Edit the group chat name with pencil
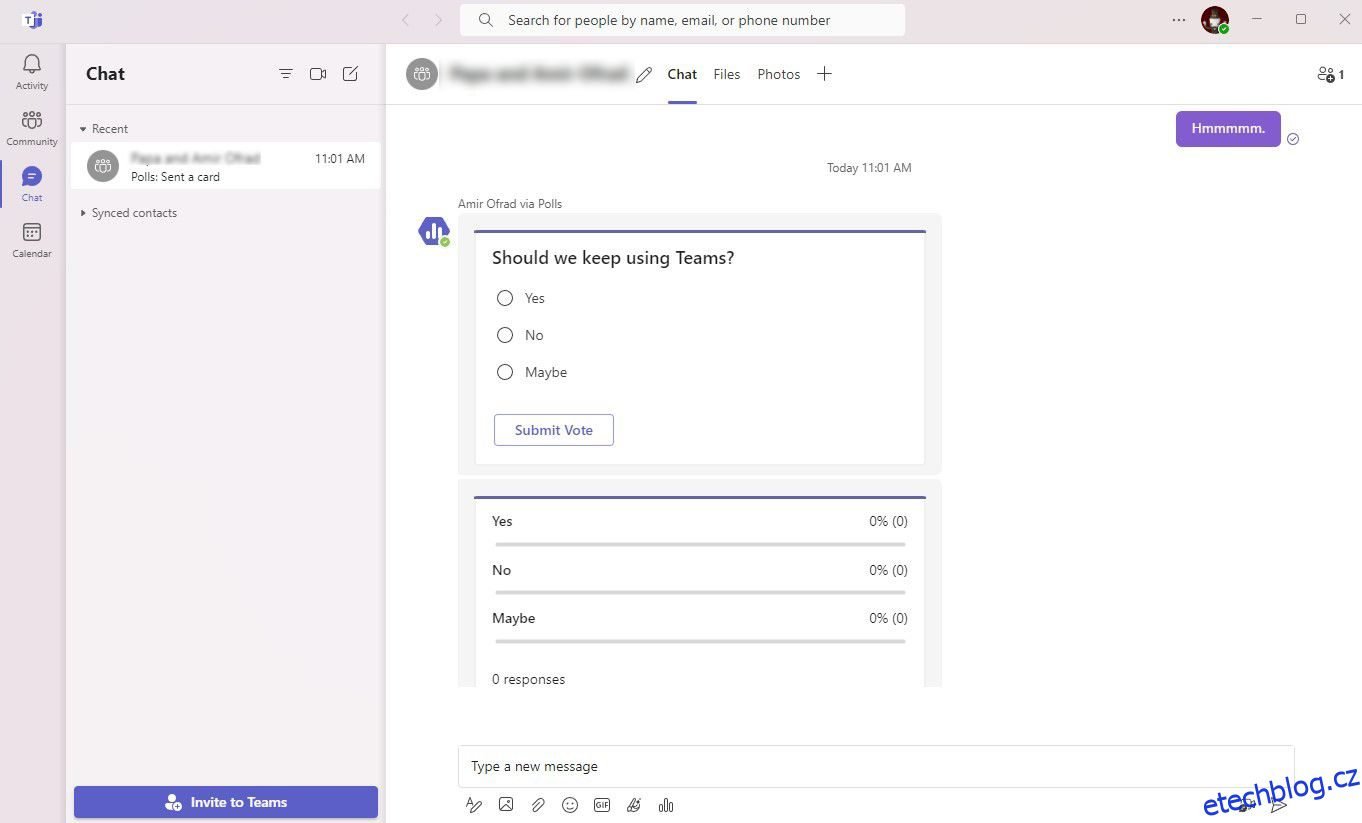Image resolution: width=1362 pixels, height=823 pixels. (x=644, y=75)
